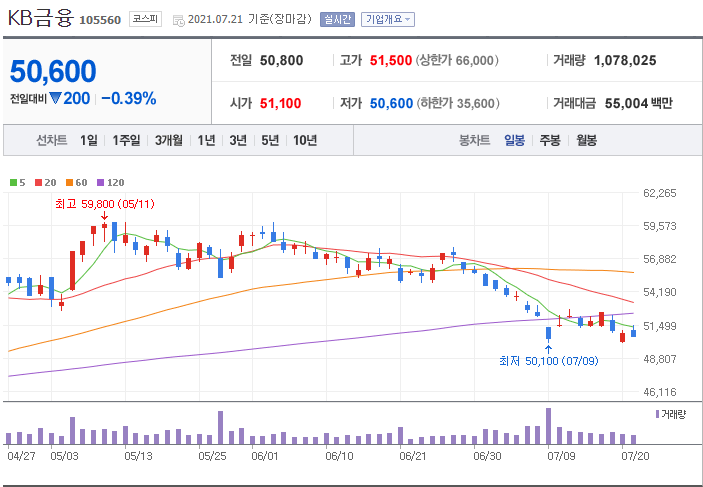Select the 1일 line chart tab

click(89, 140)
